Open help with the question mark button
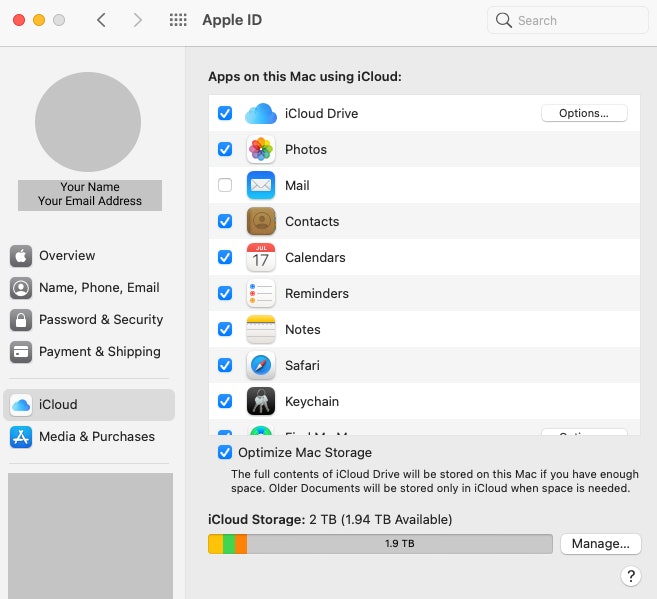Screen dimensions: 657x599 point(631,576)
